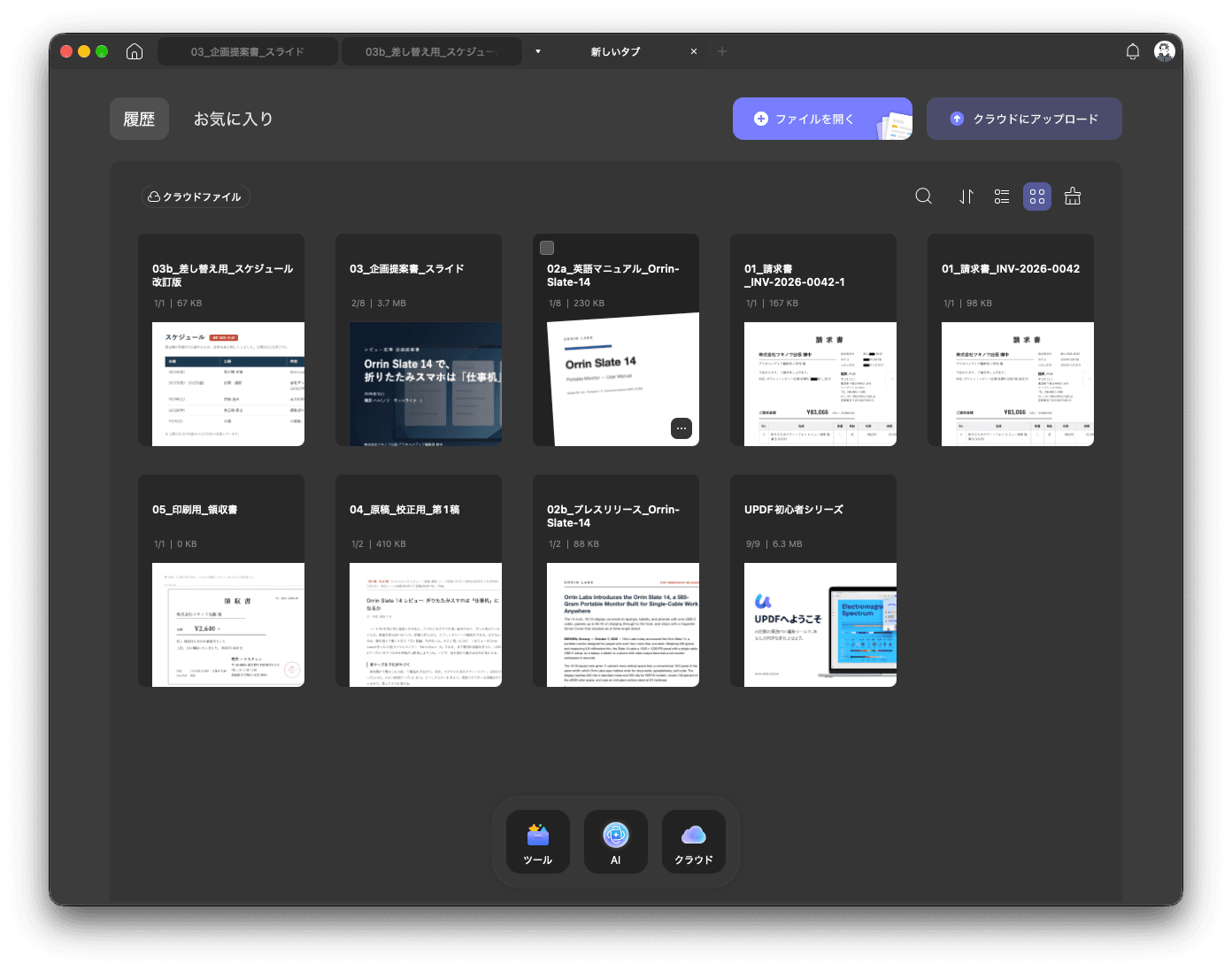The height and width of the screenshot is (971, 1232).
Task: Open the 03_企画提案書_スライド card thumbnail
Action: 426,384
